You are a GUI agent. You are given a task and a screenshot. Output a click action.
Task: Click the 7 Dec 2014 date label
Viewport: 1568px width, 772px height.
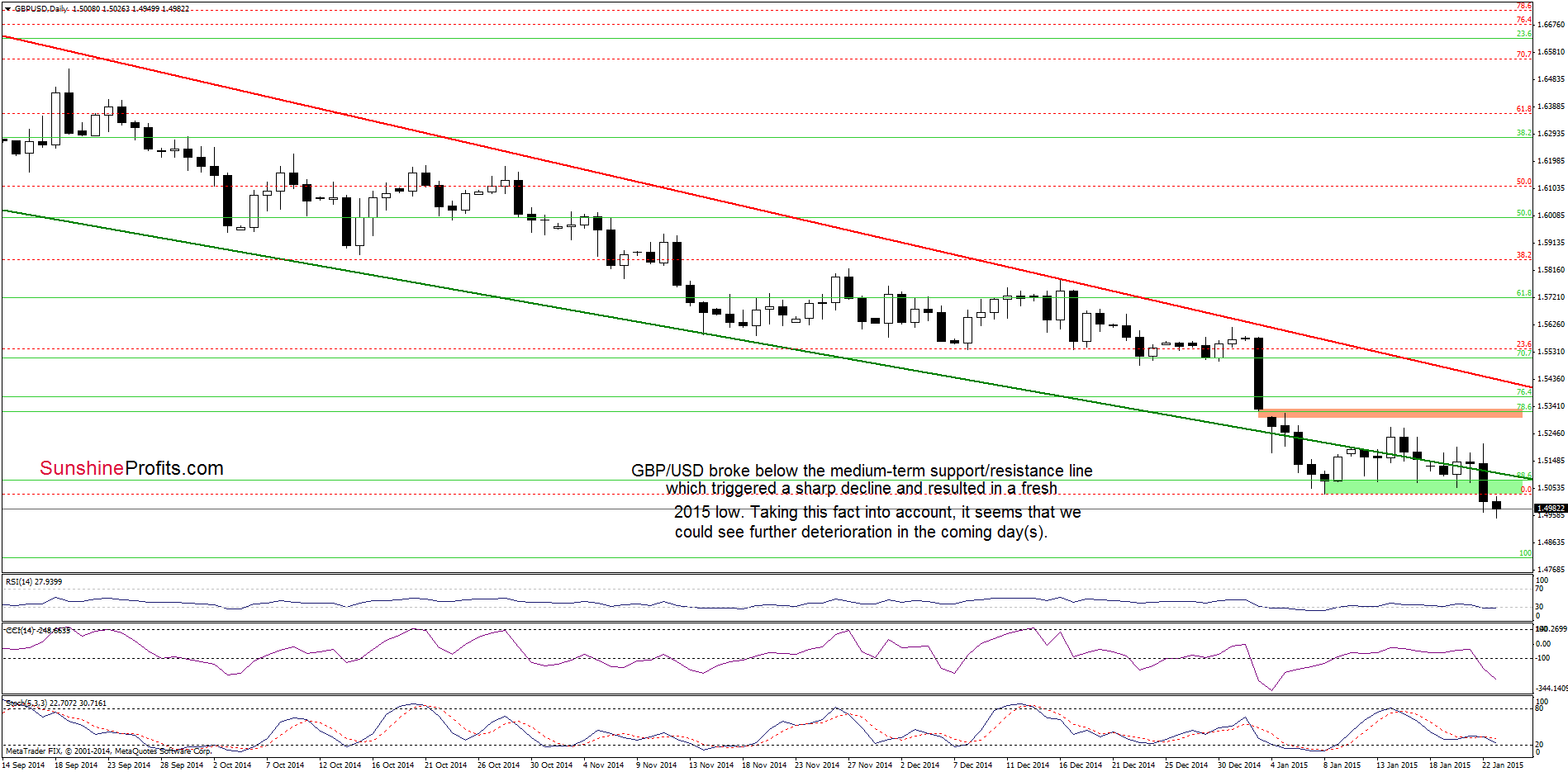pyautogui.click(x=972, y=765)
